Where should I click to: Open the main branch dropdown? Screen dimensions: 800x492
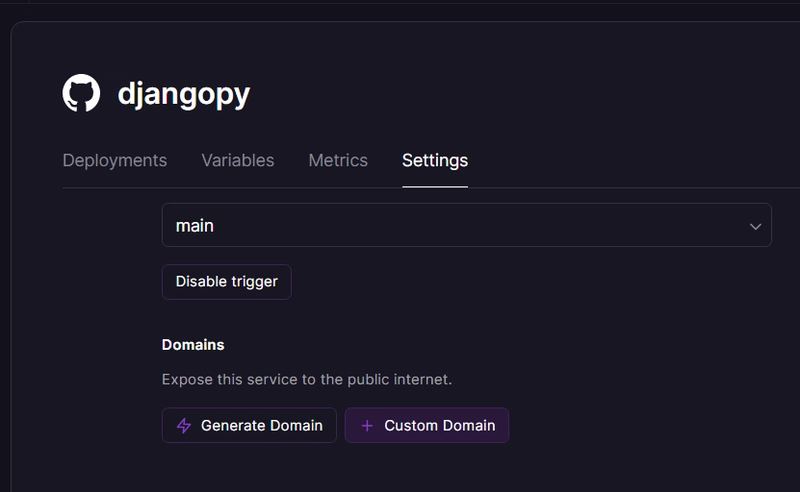466,225
